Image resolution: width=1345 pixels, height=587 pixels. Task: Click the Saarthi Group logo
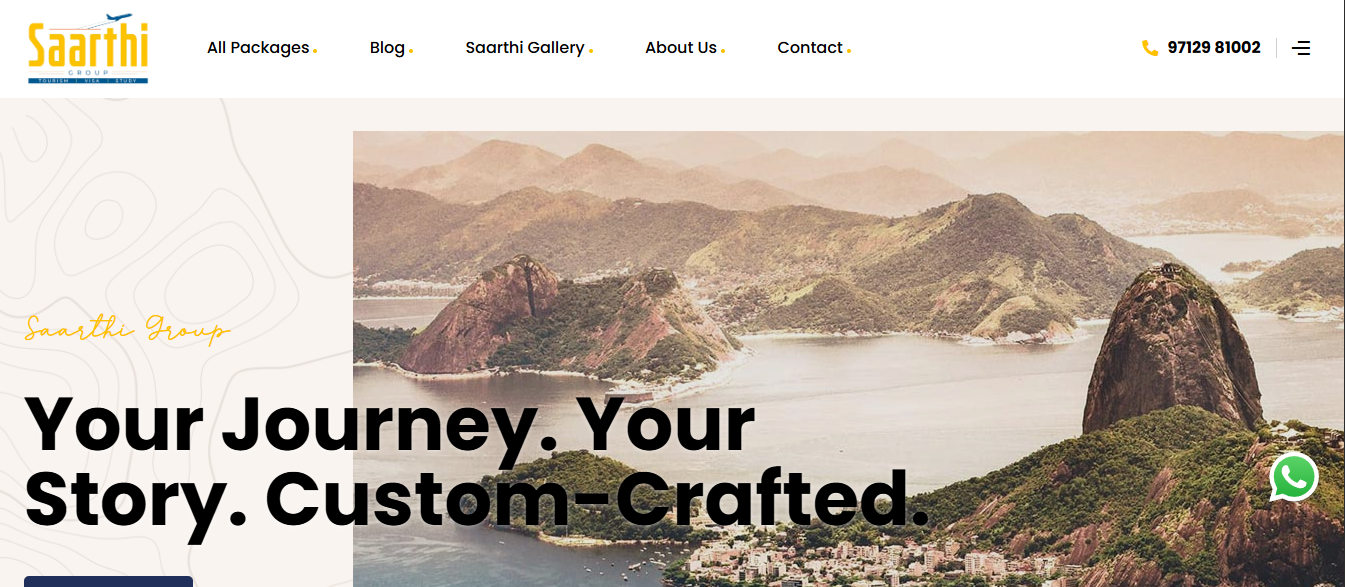[88, 49]
